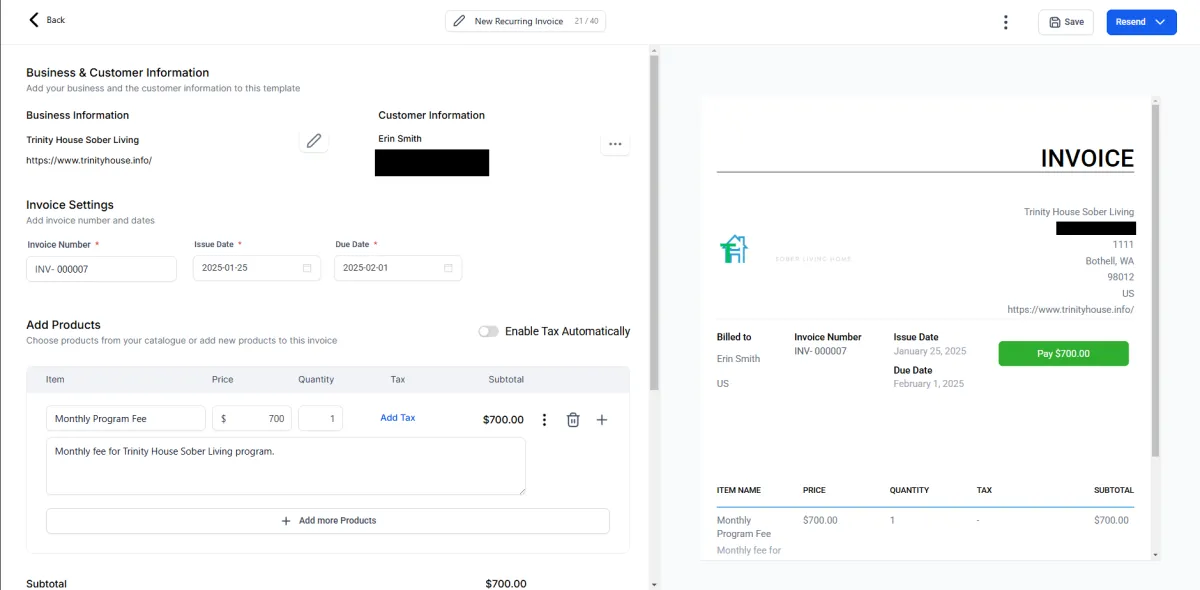
Task: Click the Invoice Number field
Action: point(101,269)
